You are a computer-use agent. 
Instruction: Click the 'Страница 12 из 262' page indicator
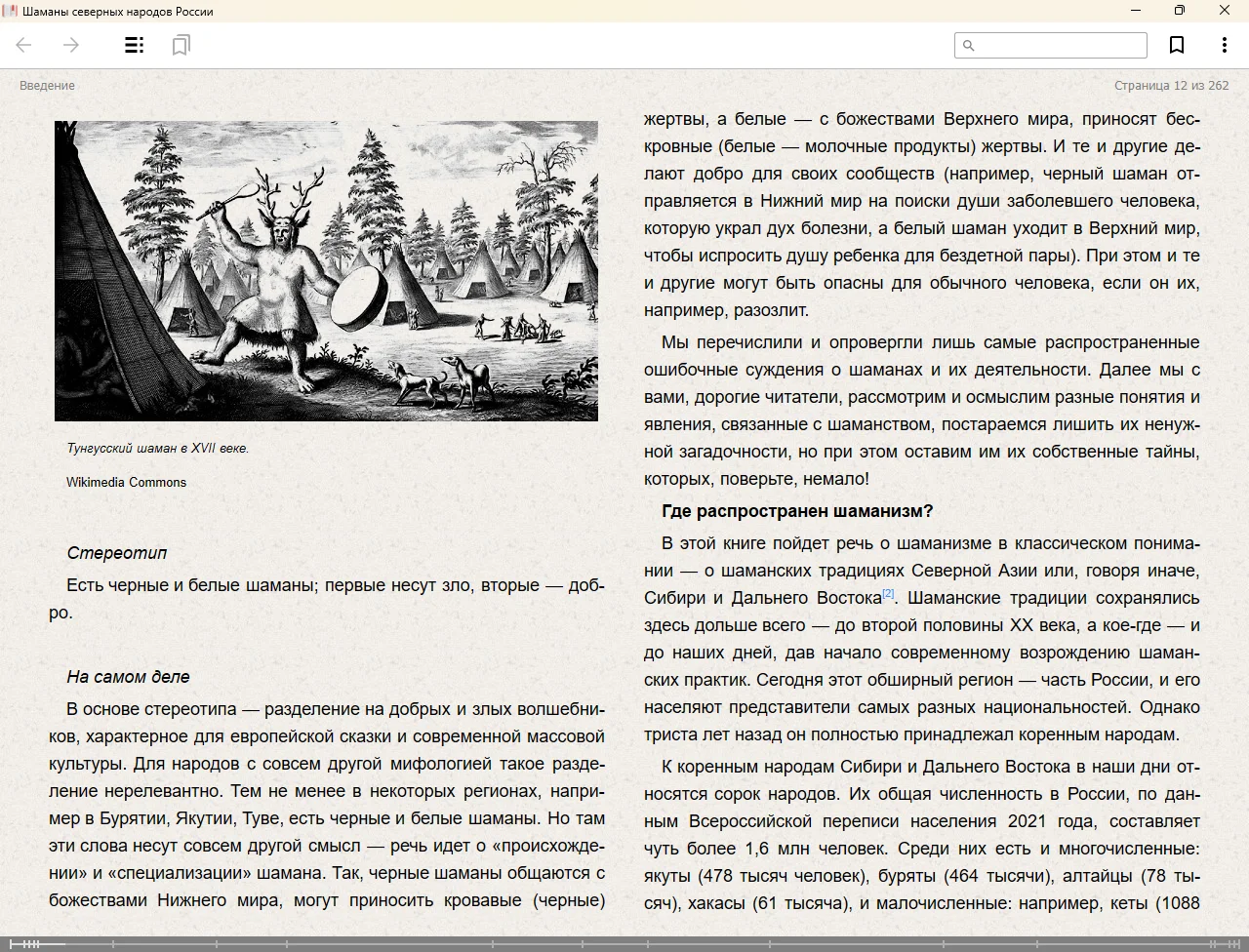tap(1172, 86)
